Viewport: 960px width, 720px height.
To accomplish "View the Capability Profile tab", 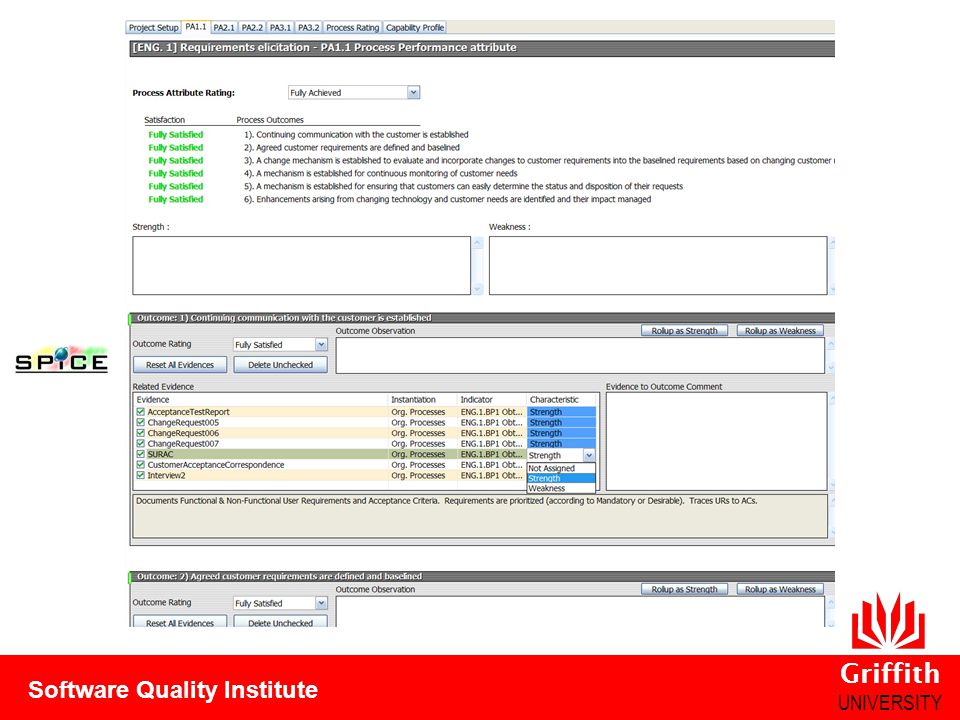I will point(414,28).
